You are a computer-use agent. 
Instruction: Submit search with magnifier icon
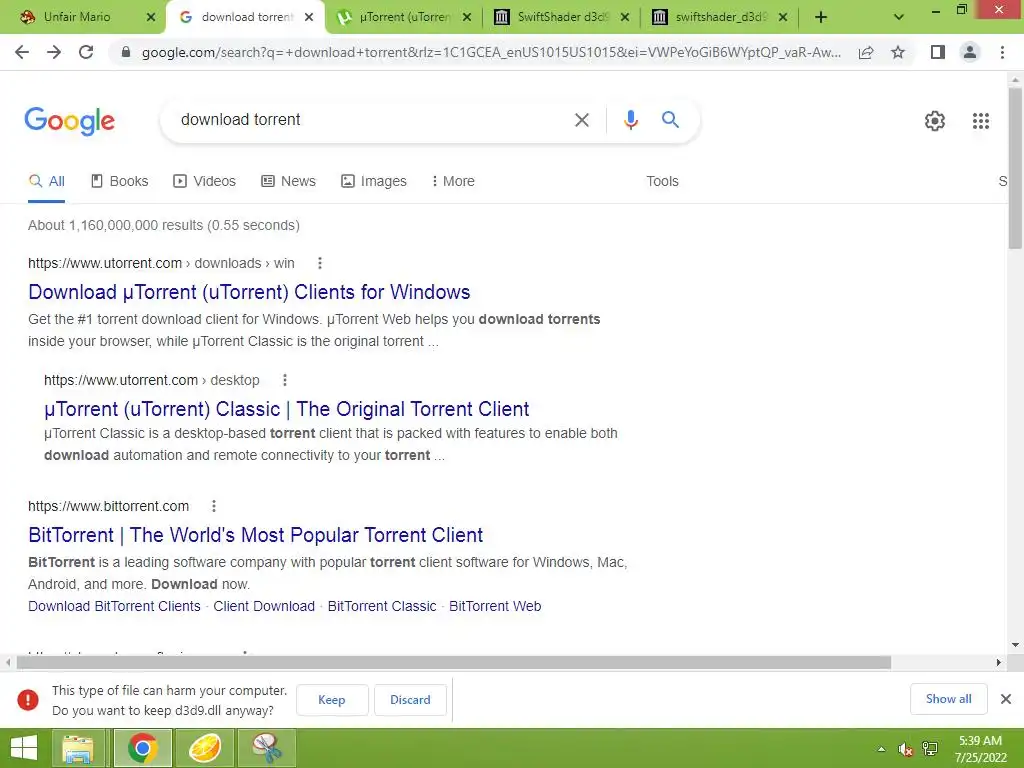click(x=670, y=120)
